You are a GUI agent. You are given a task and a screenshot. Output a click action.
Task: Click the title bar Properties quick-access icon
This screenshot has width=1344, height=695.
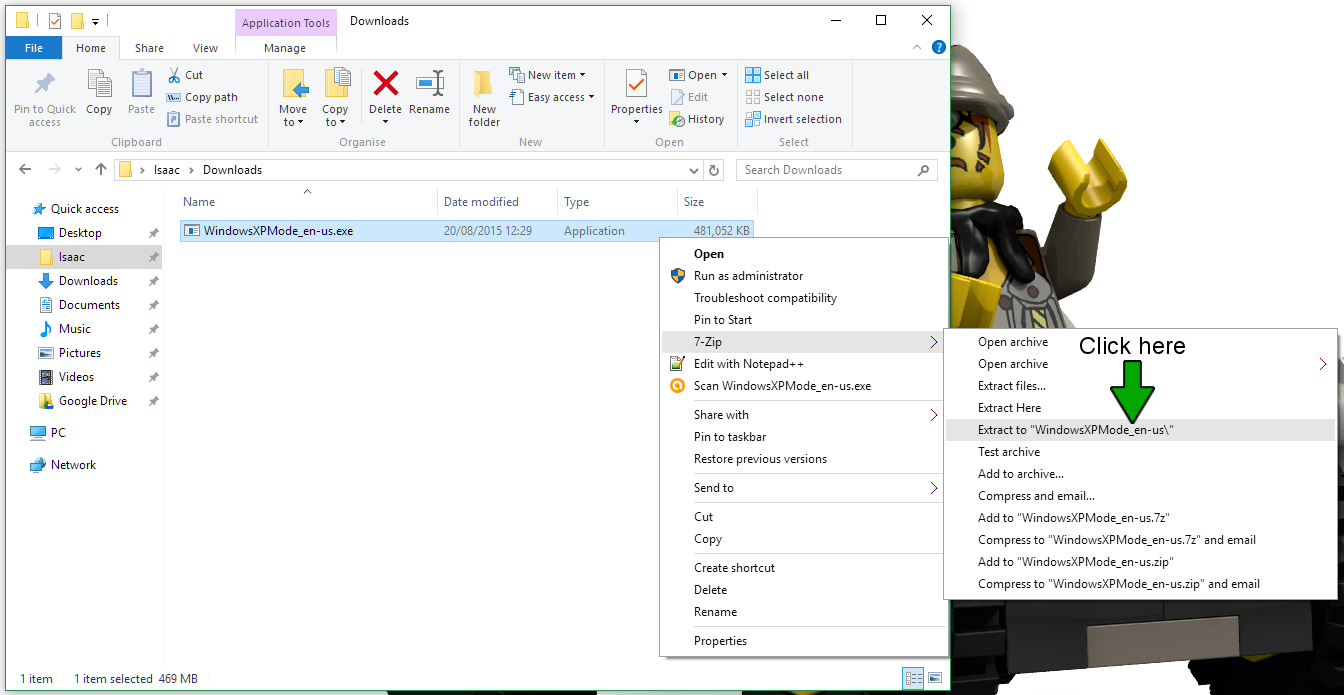point(55,20)
